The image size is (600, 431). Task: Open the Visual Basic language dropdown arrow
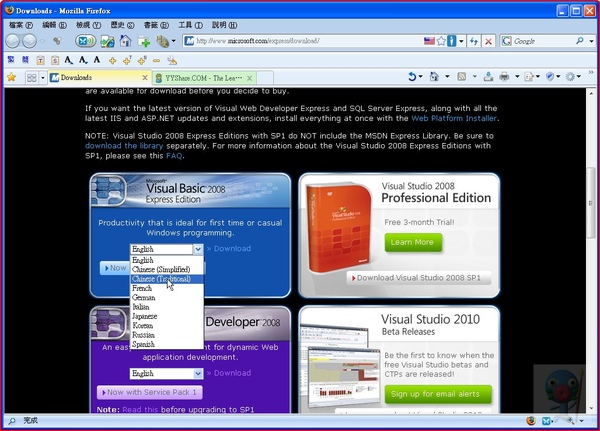(198, 249)
